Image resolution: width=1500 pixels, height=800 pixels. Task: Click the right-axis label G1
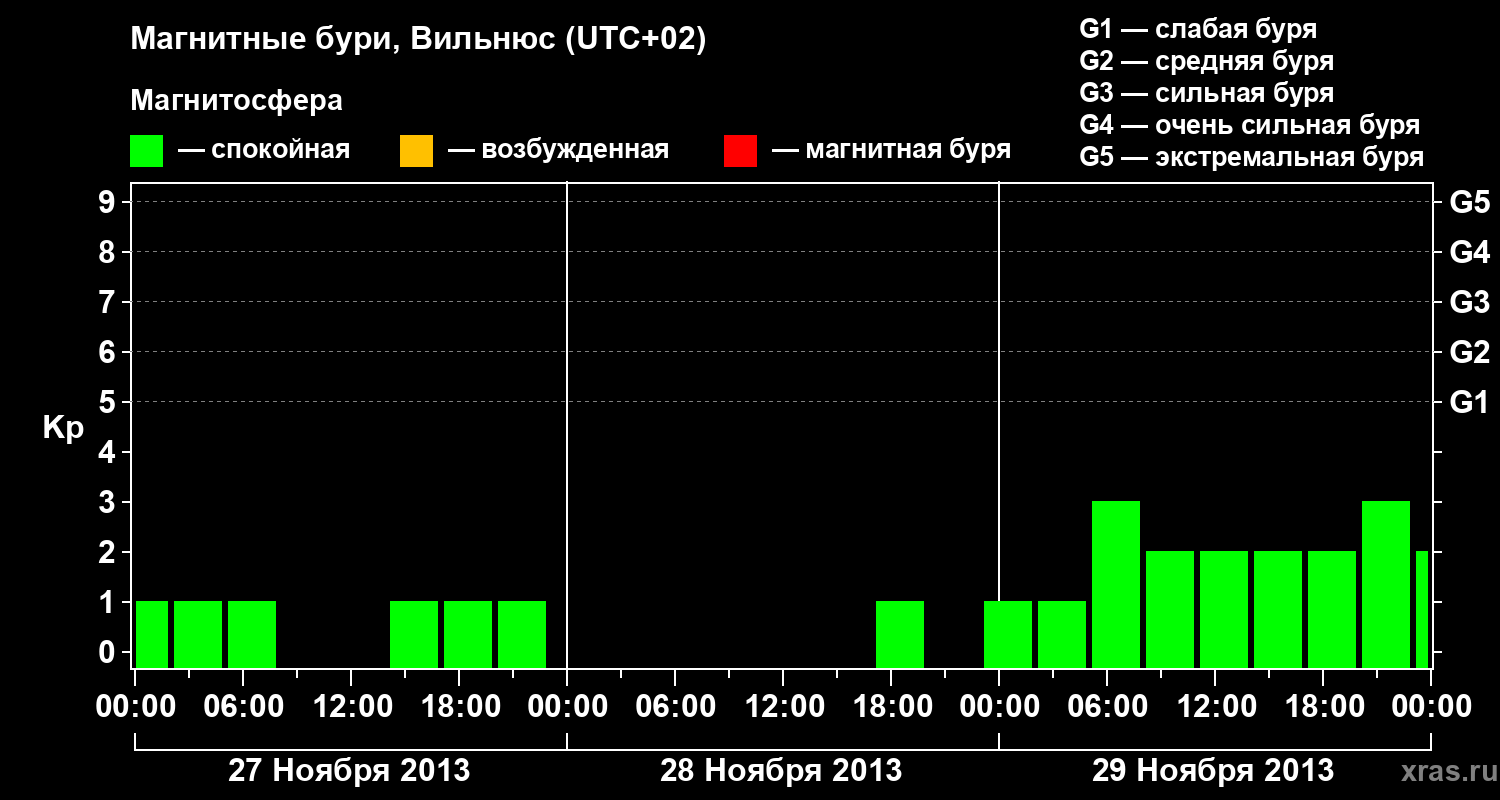point(1469,402)
